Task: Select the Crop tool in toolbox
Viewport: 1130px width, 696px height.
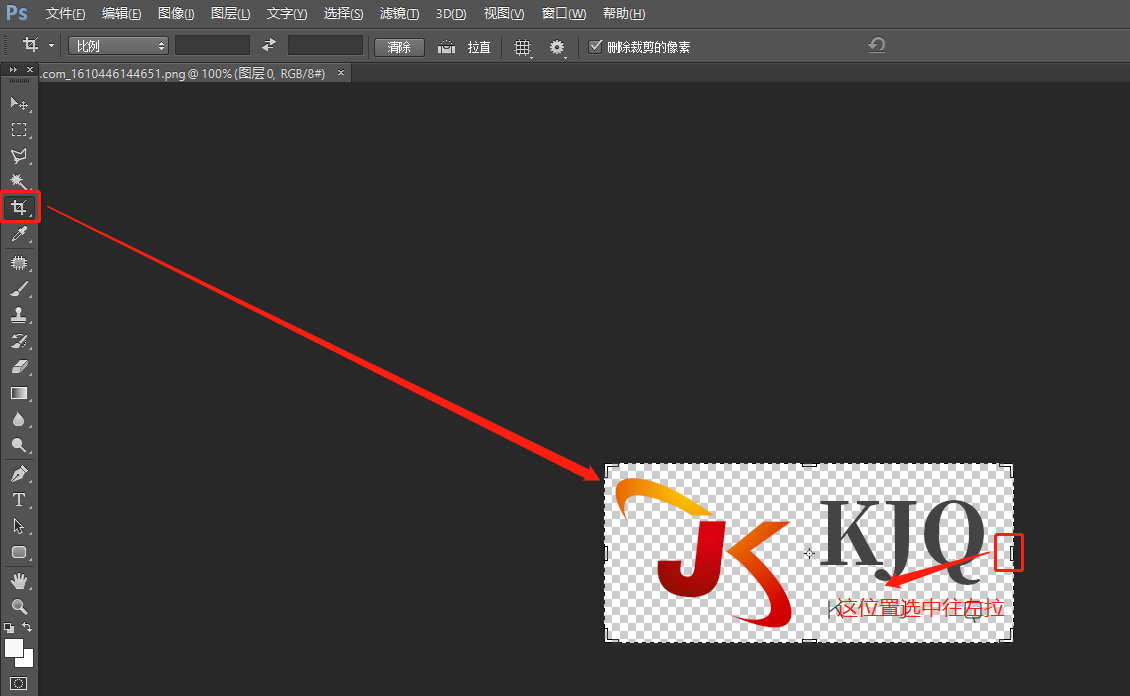Action: 19,208
